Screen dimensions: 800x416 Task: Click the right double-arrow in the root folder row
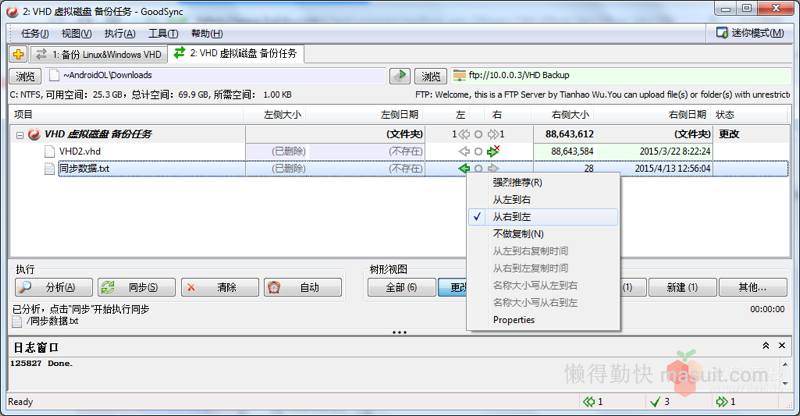[x=495, y=134]
